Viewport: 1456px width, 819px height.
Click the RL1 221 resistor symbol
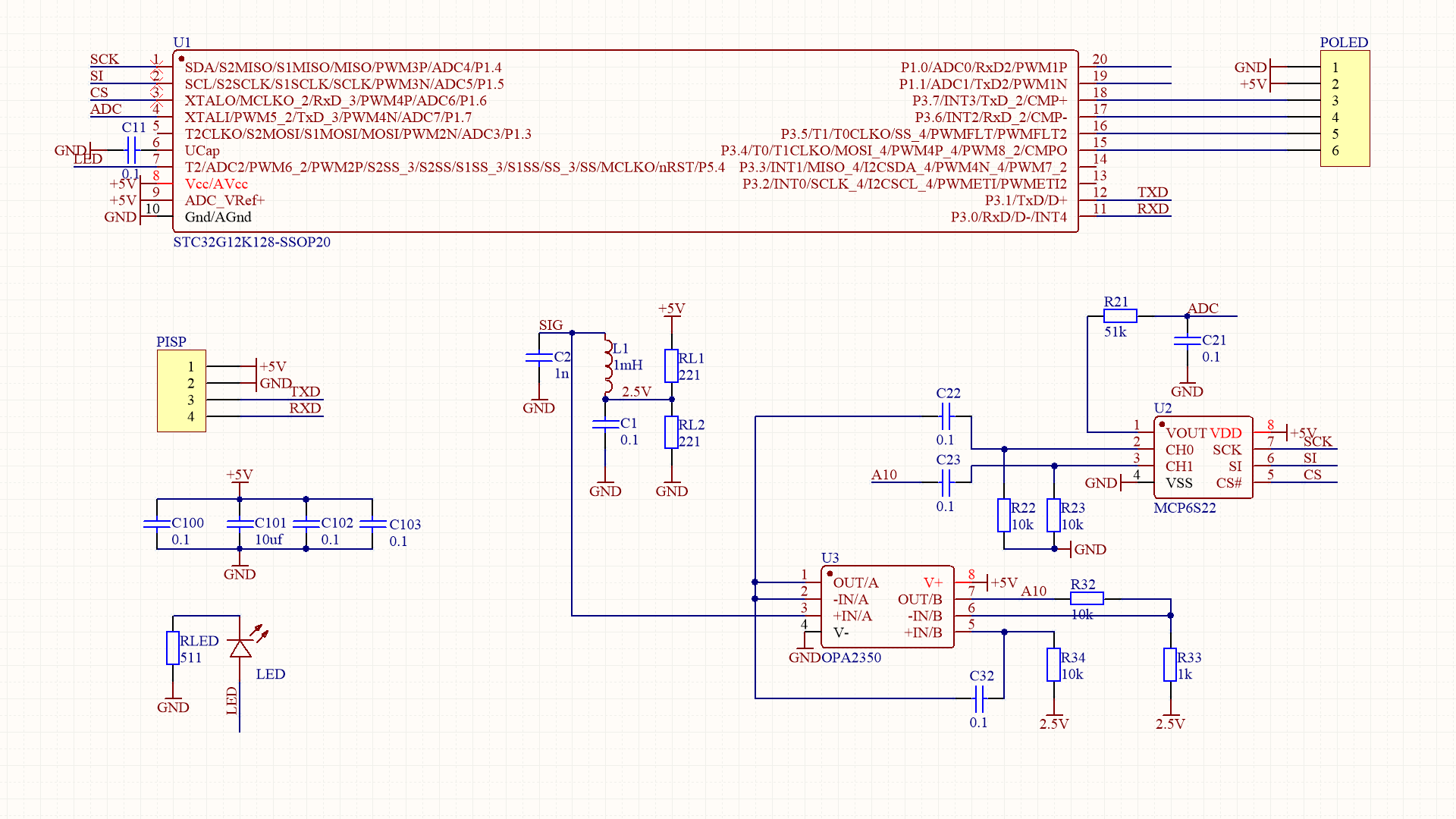[x=671, y=366]
